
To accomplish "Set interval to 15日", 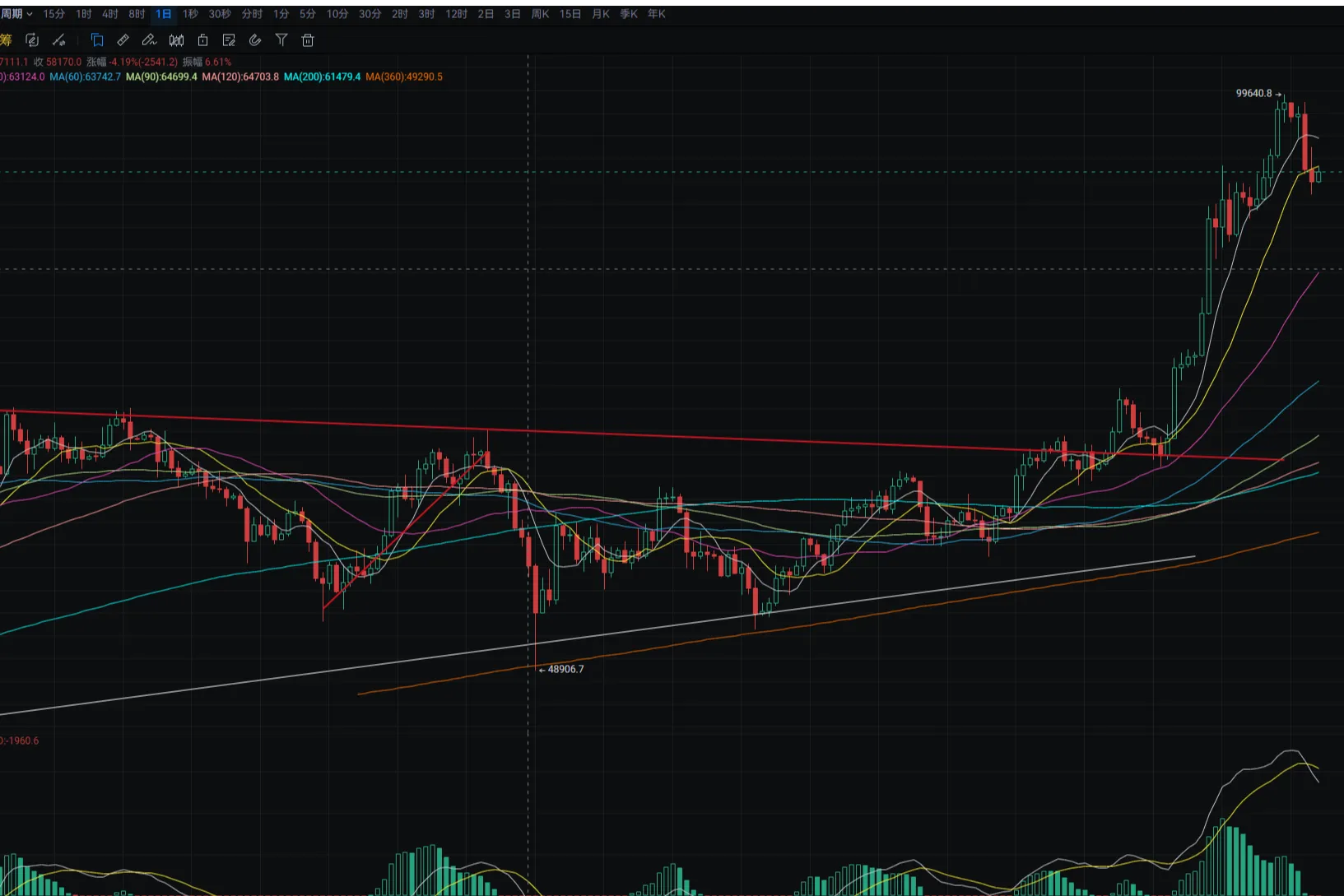I will [x=570, y=14].
